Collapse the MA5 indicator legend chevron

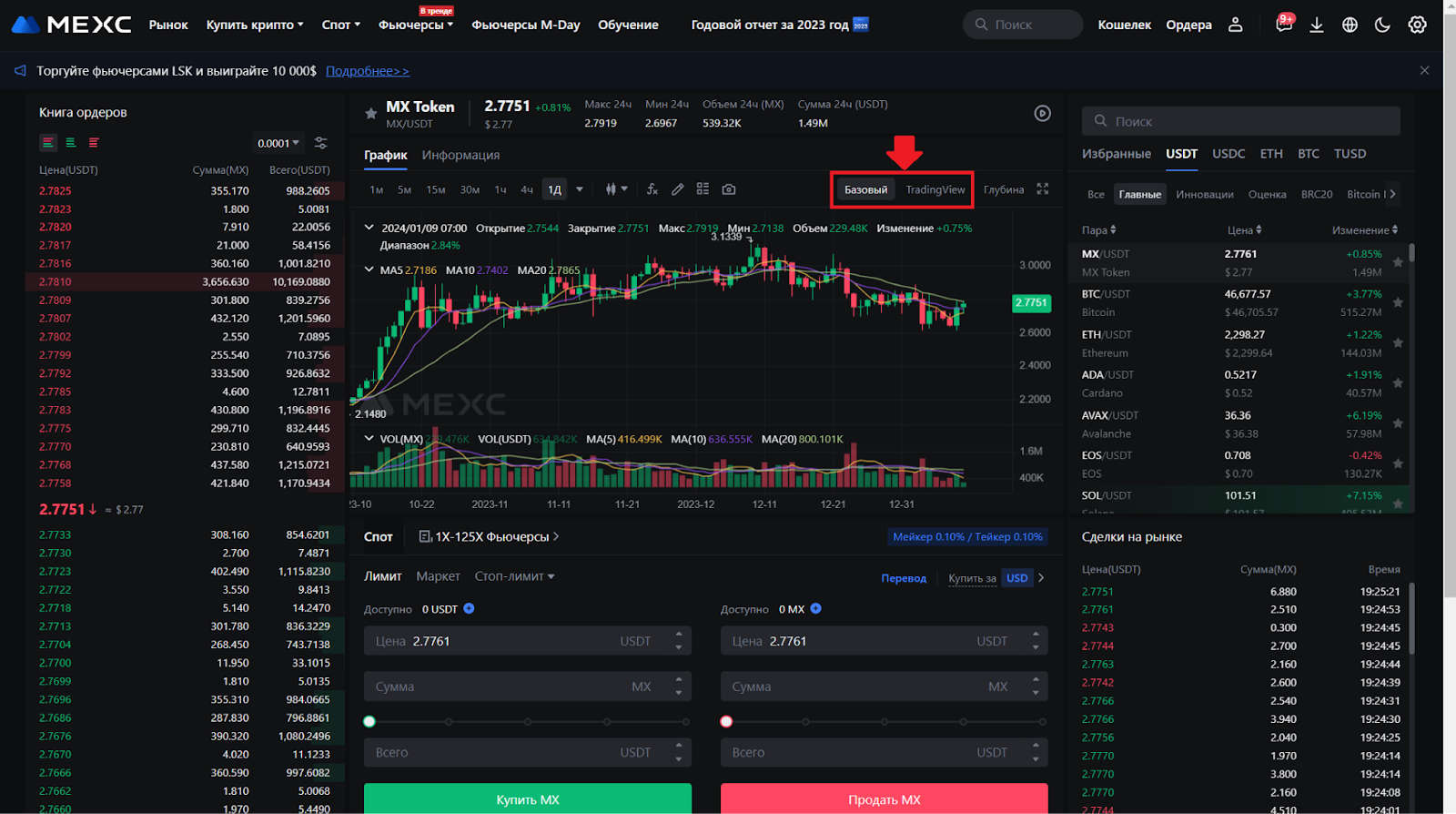[369, 270]
